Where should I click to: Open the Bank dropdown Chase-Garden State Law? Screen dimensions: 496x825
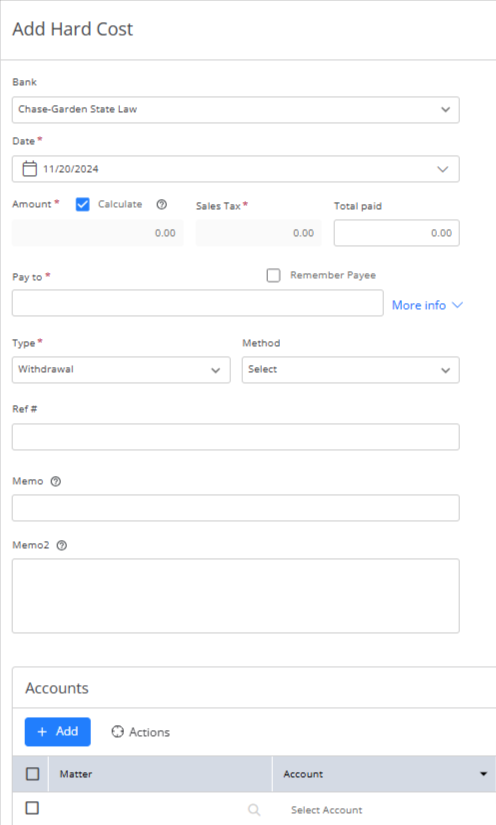coord(236,110)
